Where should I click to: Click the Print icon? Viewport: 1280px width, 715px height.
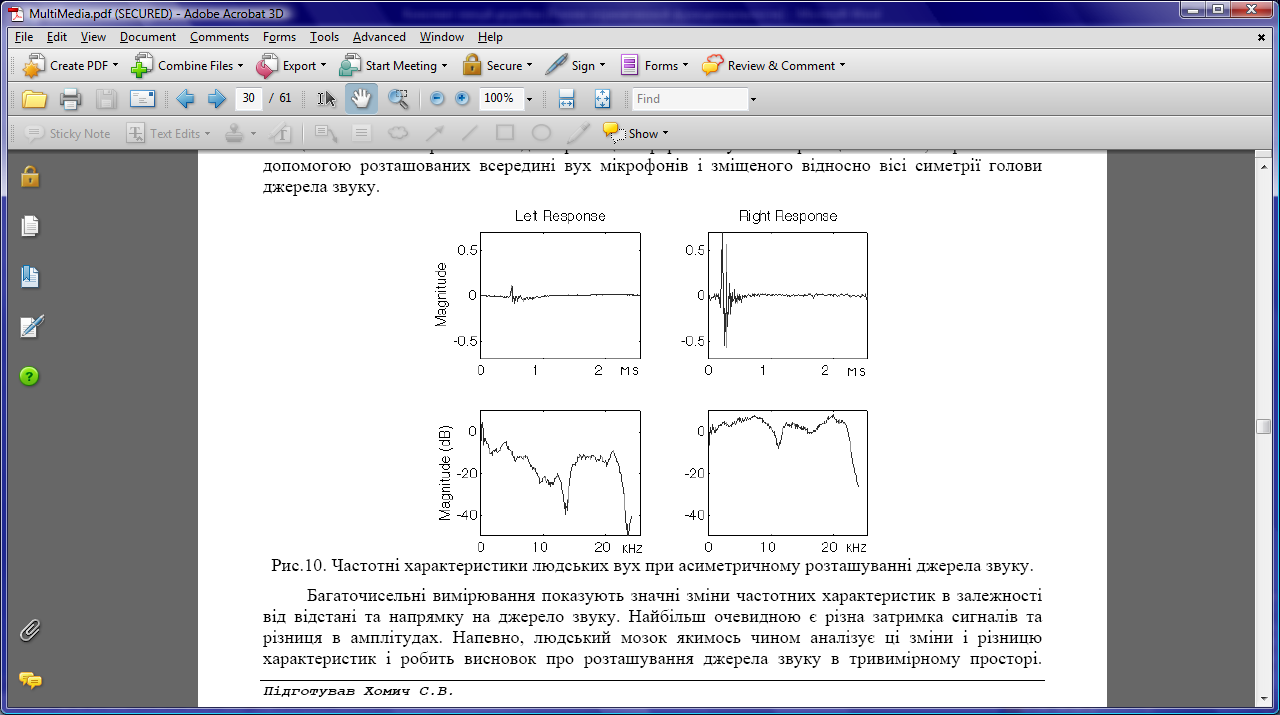[70, 99]
